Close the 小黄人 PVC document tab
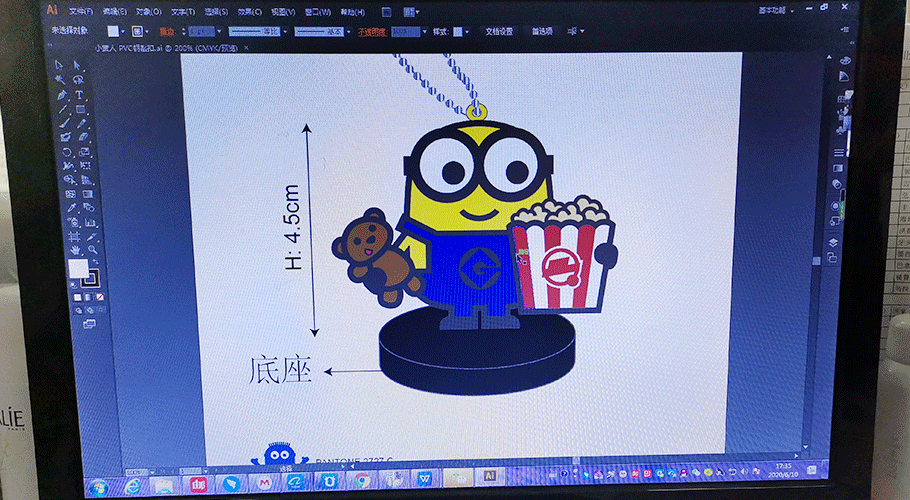The image size is (910, 500). [246, 48]
